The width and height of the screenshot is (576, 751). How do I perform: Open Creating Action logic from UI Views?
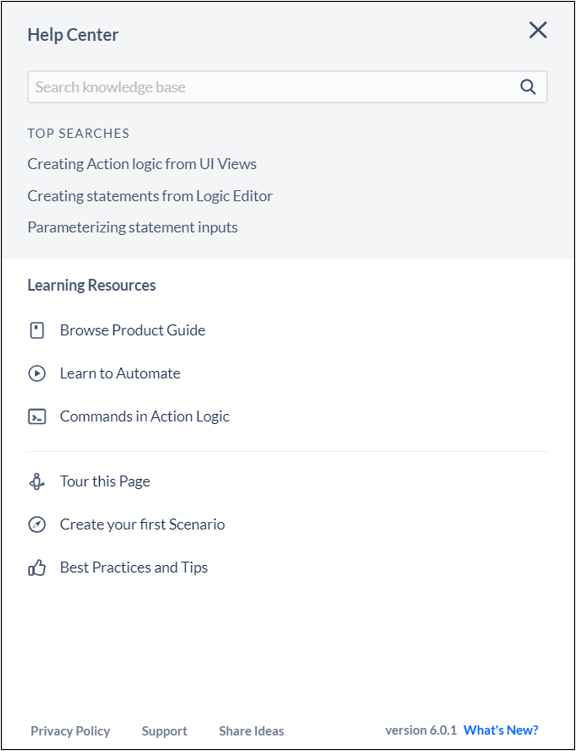pyautogui.click(x=142, y=164)
